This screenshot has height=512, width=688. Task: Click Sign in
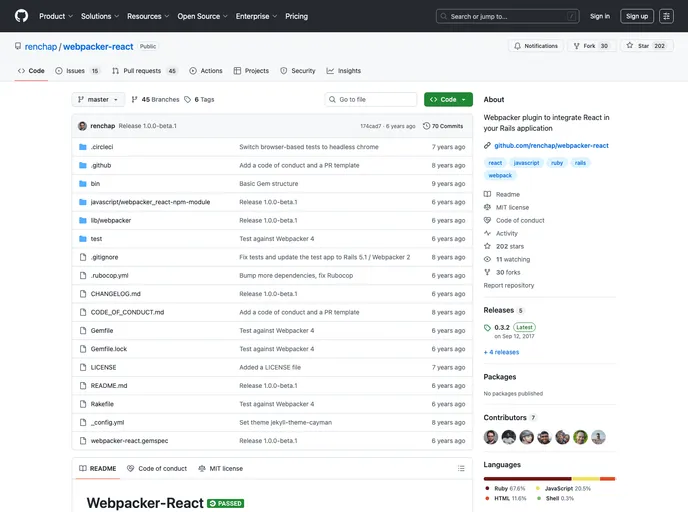tap(599, 16)
